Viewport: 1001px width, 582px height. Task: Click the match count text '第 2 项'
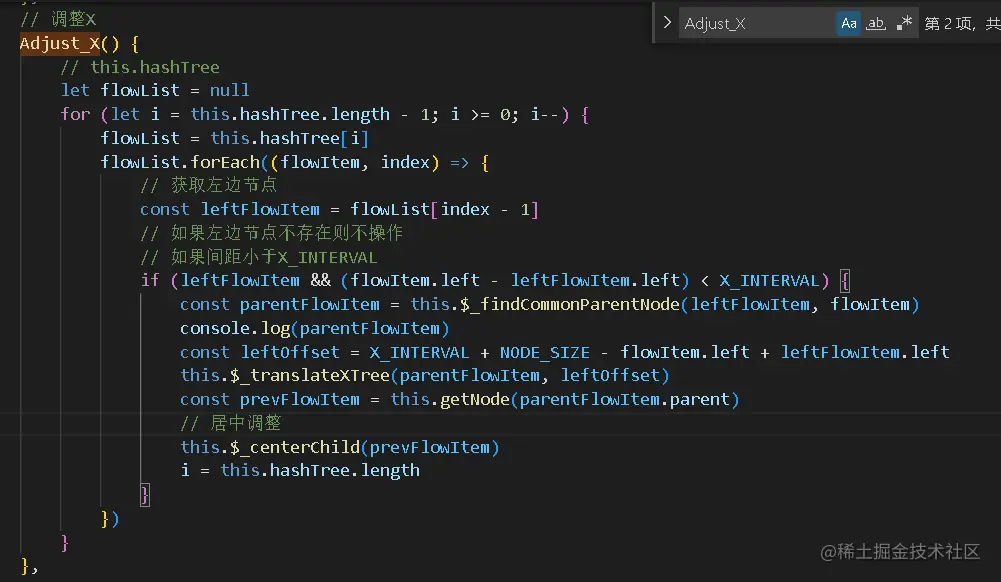coord(949,24)
